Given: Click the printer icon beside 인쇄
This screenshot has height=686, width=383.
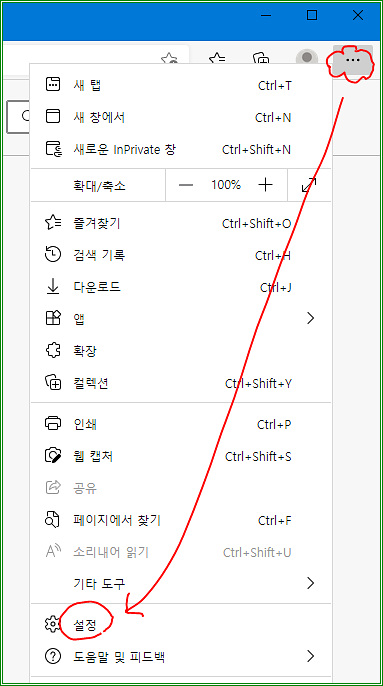Looking at the screenshot, I should point(53,424).
